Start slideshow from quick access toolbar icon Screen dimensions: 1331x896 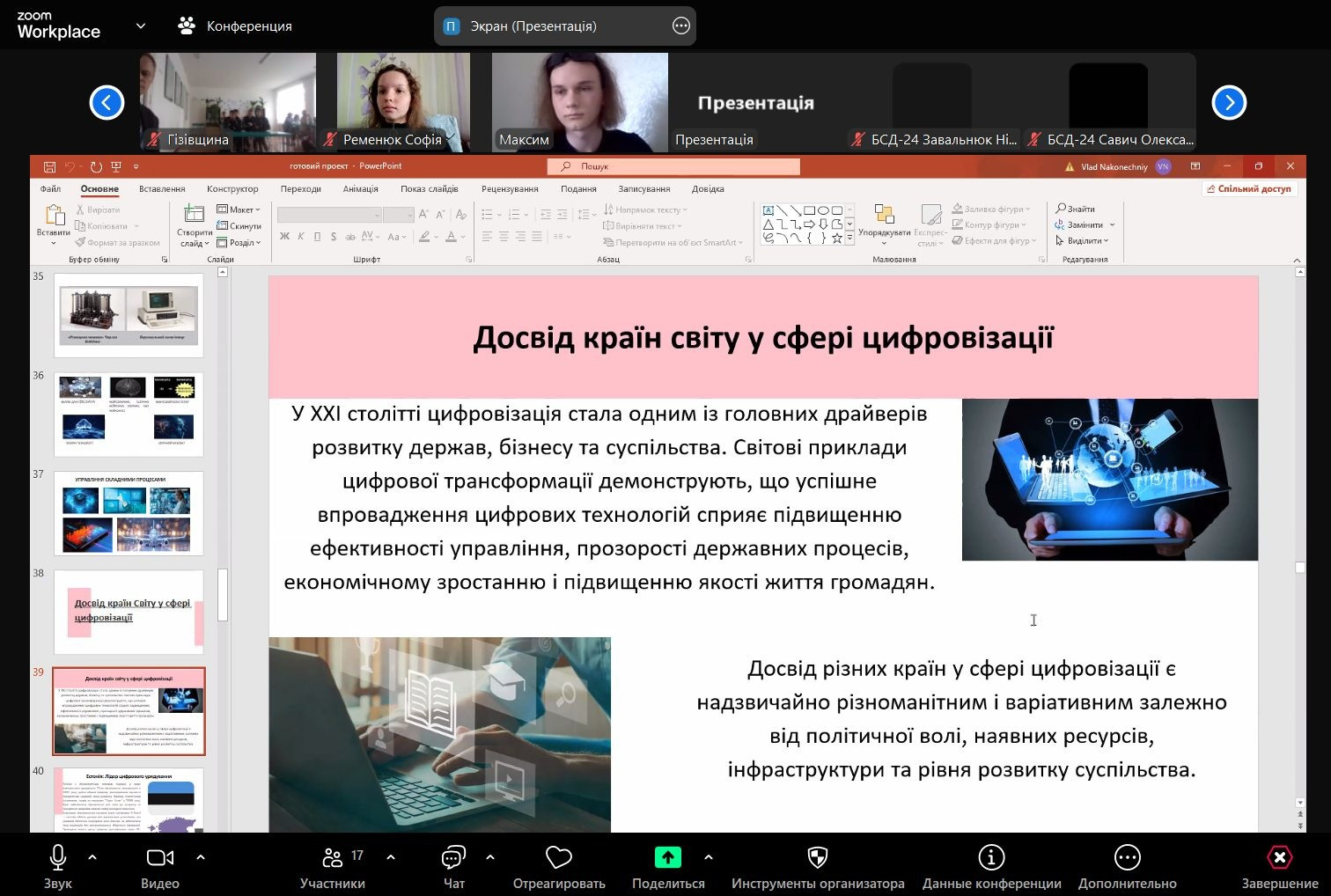(118, 166)
